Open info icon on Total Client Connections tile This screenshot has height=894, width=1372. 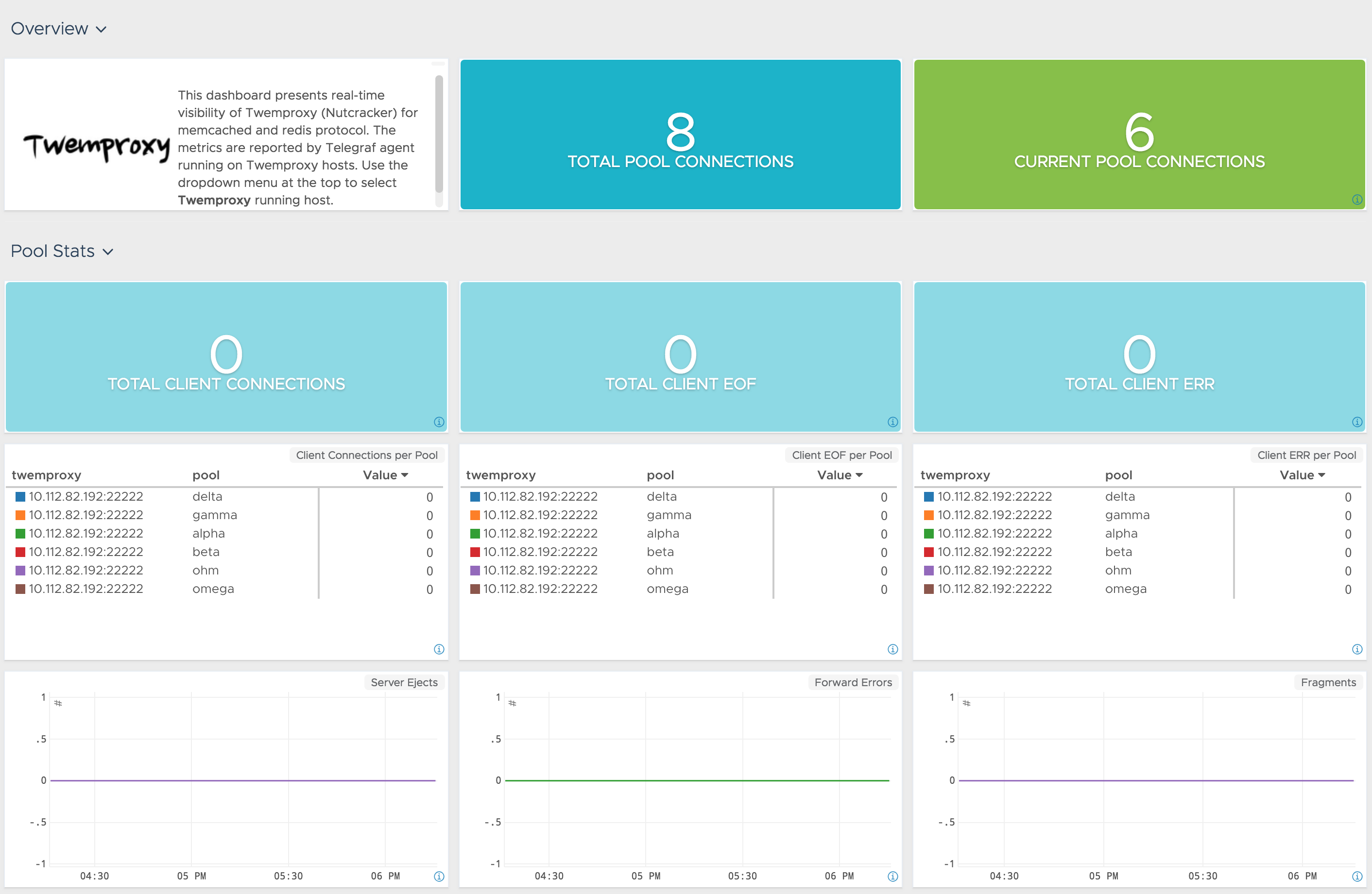tap(439, 422)
